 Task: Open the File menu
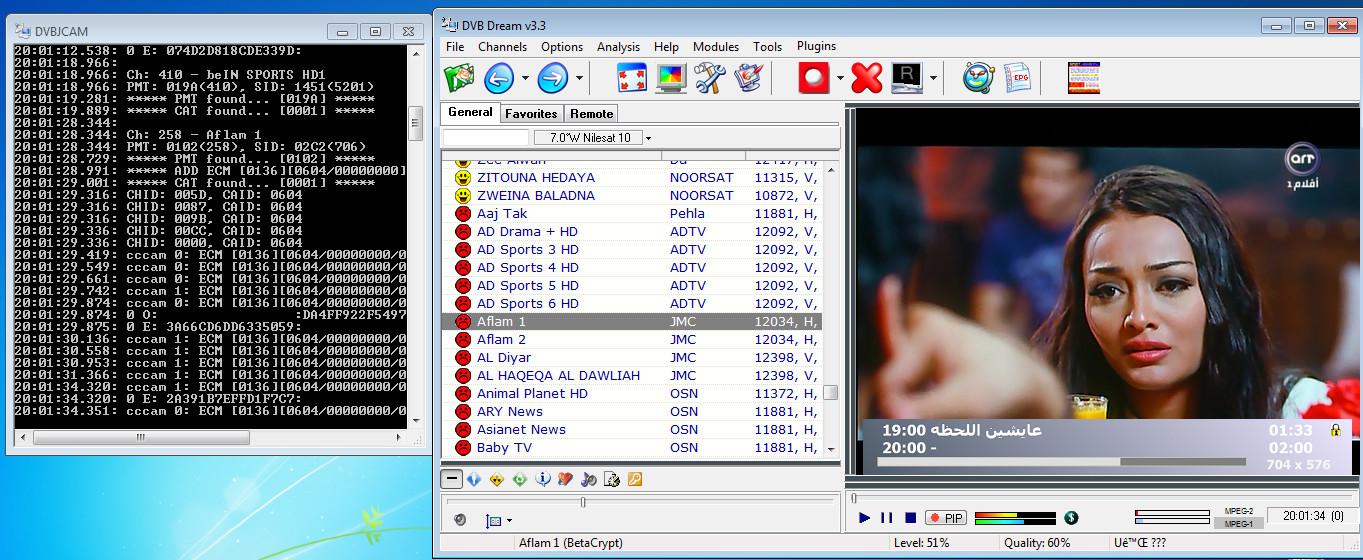455,47
